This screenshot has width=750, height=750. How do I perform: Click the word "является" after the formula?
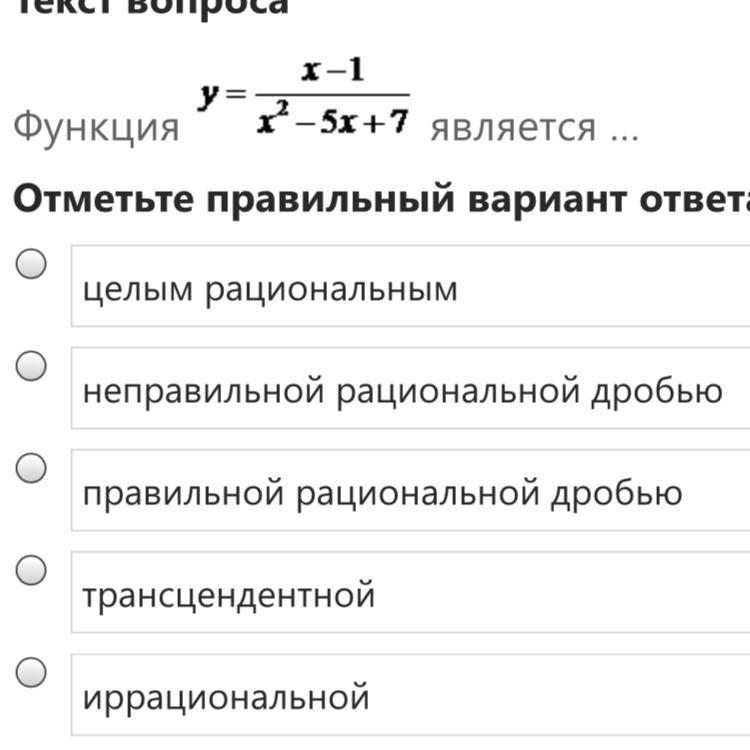512,128
